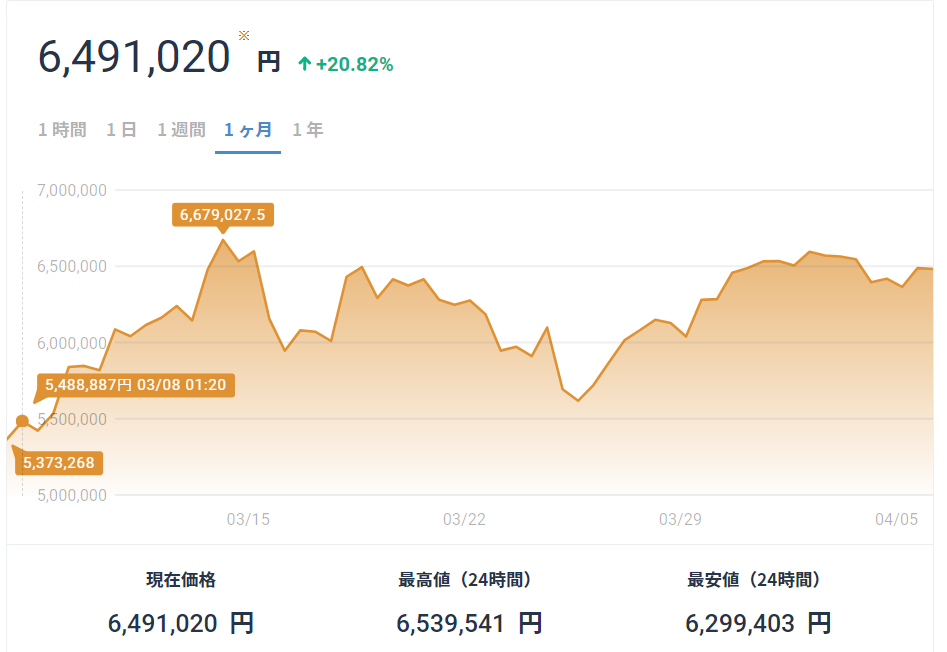This screenshot has width=947, height=652.
Task: Open the 1週間 chart range
Action: 181,130
